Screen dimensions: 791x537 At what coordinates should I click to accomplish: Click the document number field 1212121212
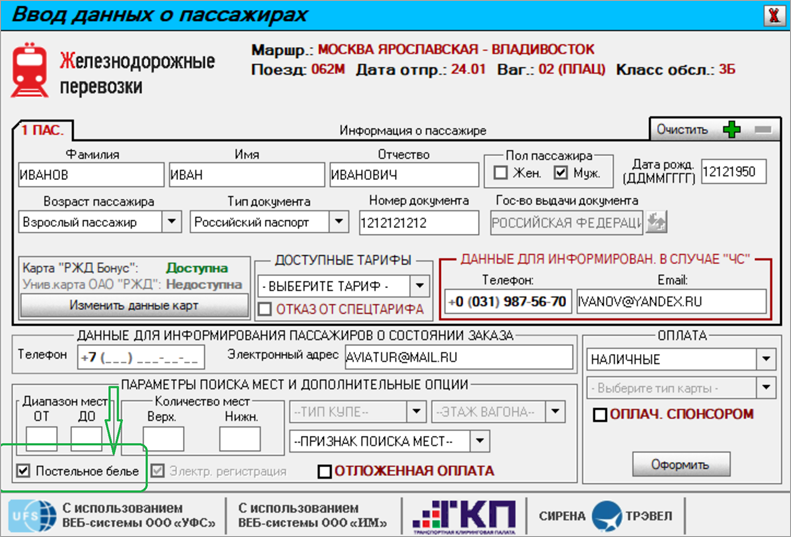click(x=419, y=223)
